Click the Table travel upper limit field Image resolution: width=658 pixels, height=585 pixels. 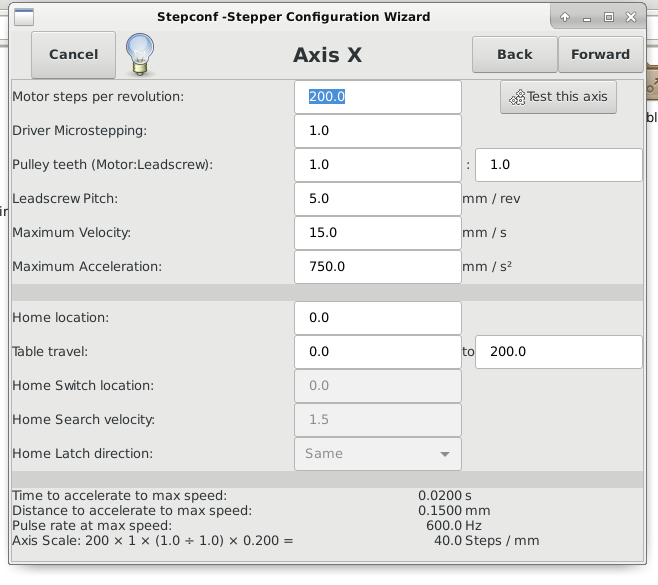coord(559,352)
